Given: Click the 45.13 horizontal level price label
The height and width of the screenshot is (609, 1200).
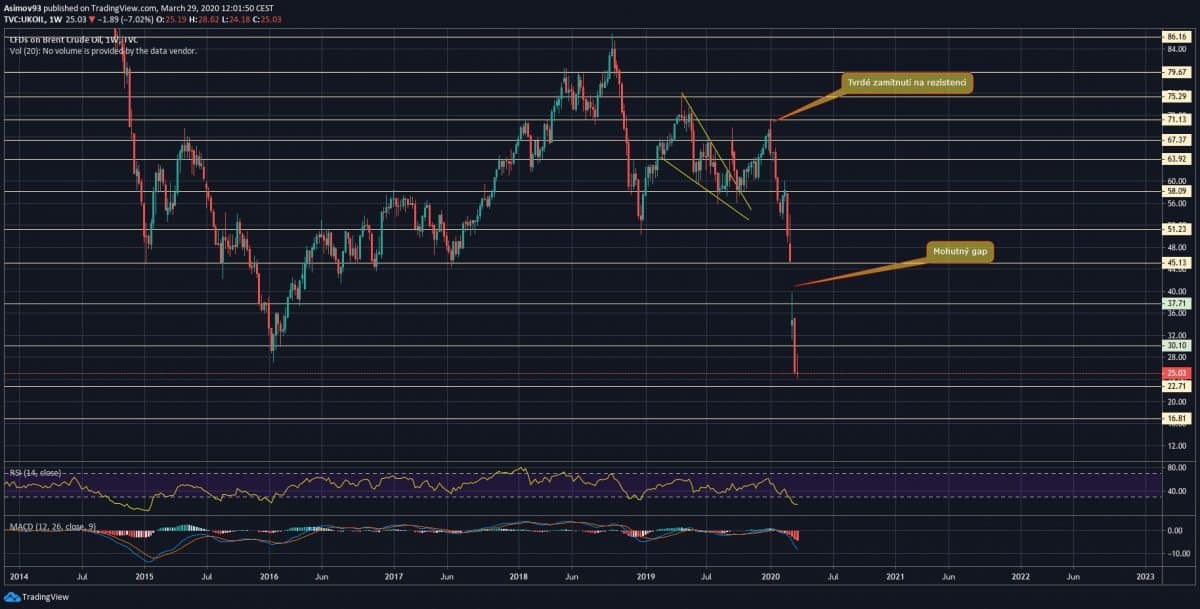Looking at the screenshot, I should tap(1174, 263).
